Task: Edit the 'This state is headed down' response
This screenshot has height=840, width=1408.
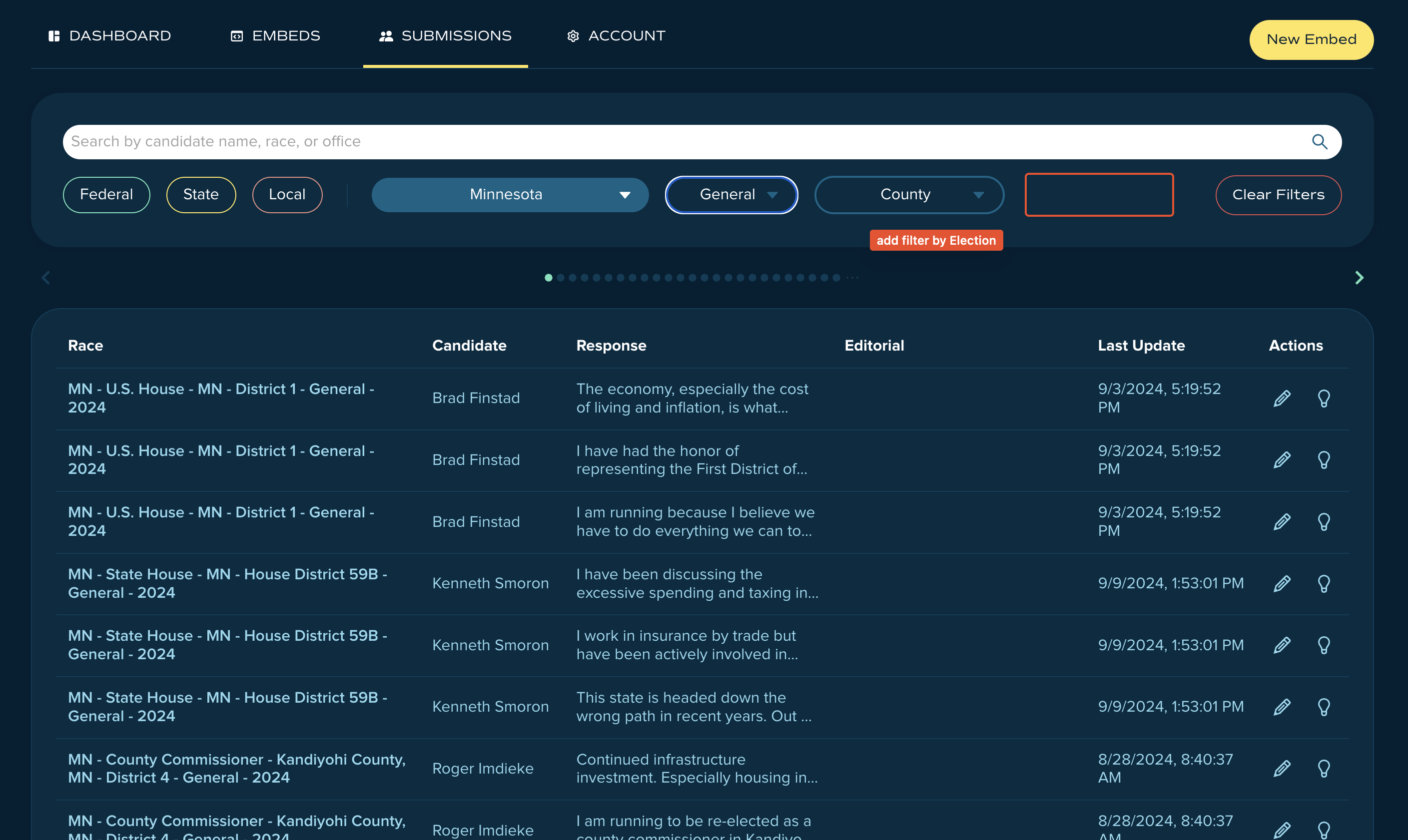Action: coord(1282,707)
